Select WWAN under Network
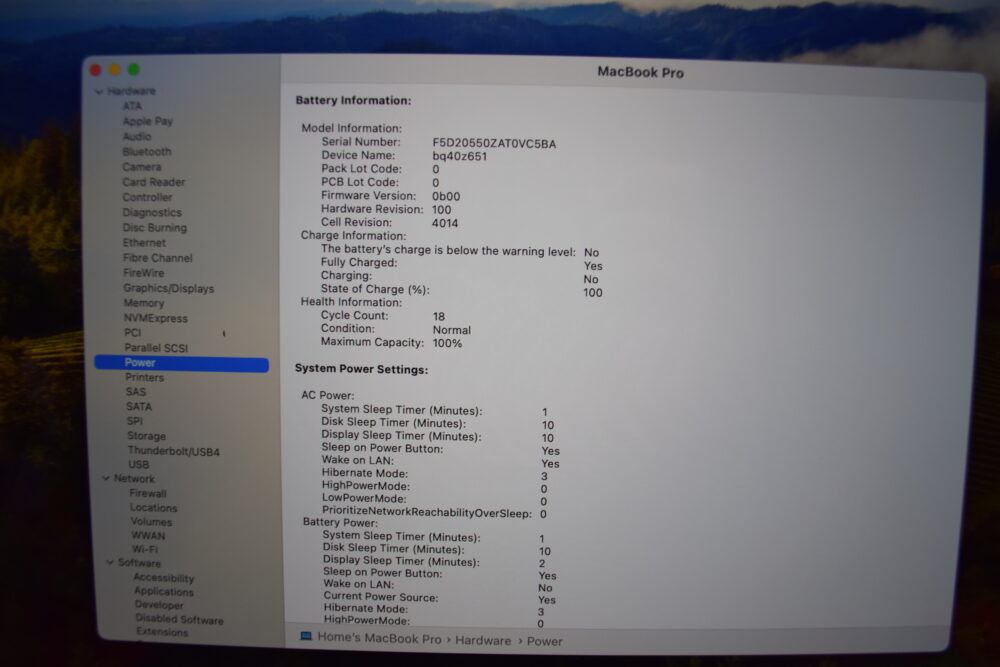This screenshot has height=667, width=1000. coord(148,536)
